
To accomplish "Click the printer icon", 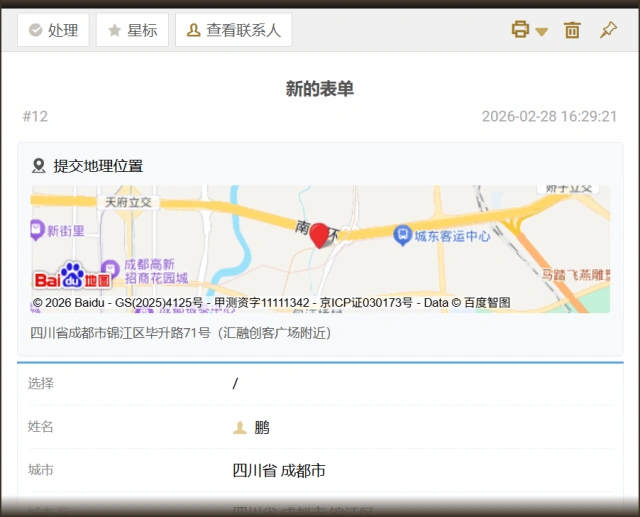I will coord(520,30).
